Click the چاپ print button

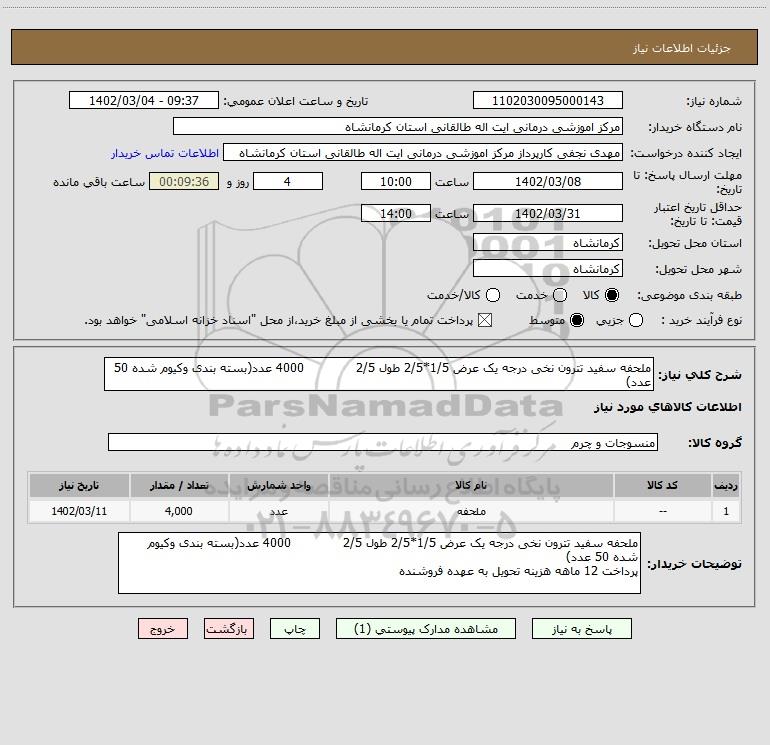tap(295, 629)
